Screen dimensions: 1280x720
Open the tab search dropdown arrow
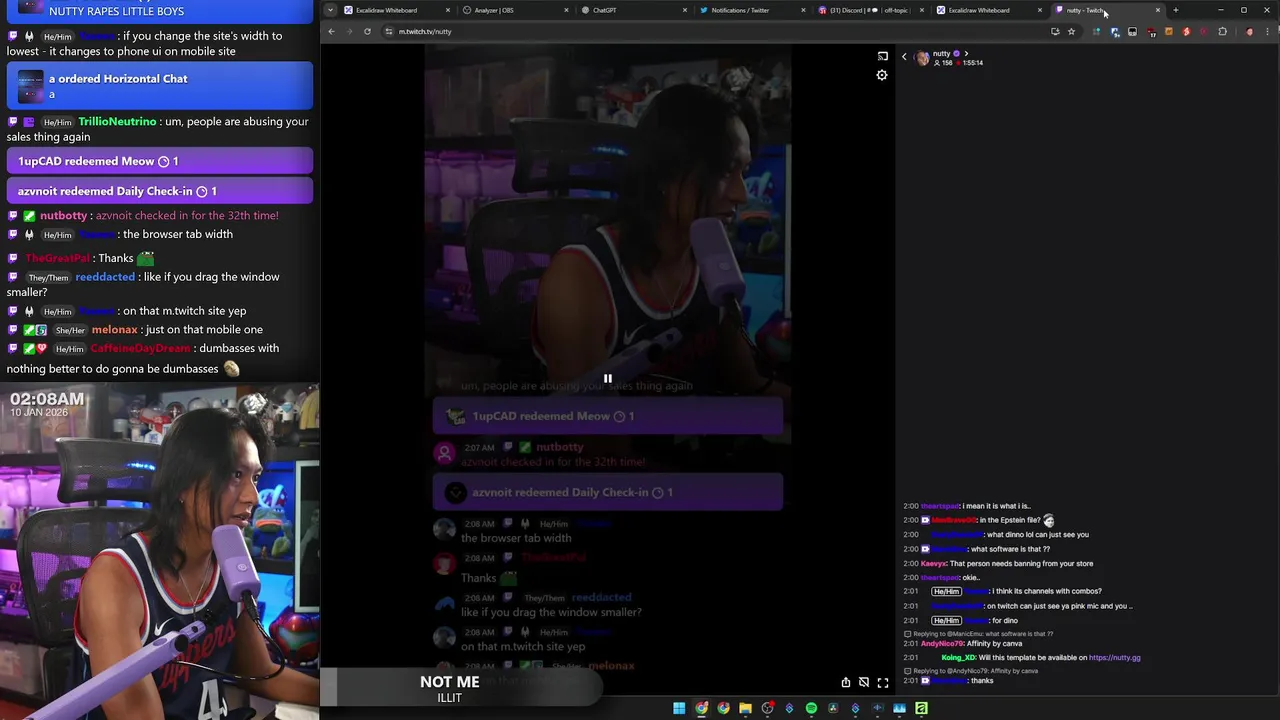pyautogui.click(x=330, y=10)
